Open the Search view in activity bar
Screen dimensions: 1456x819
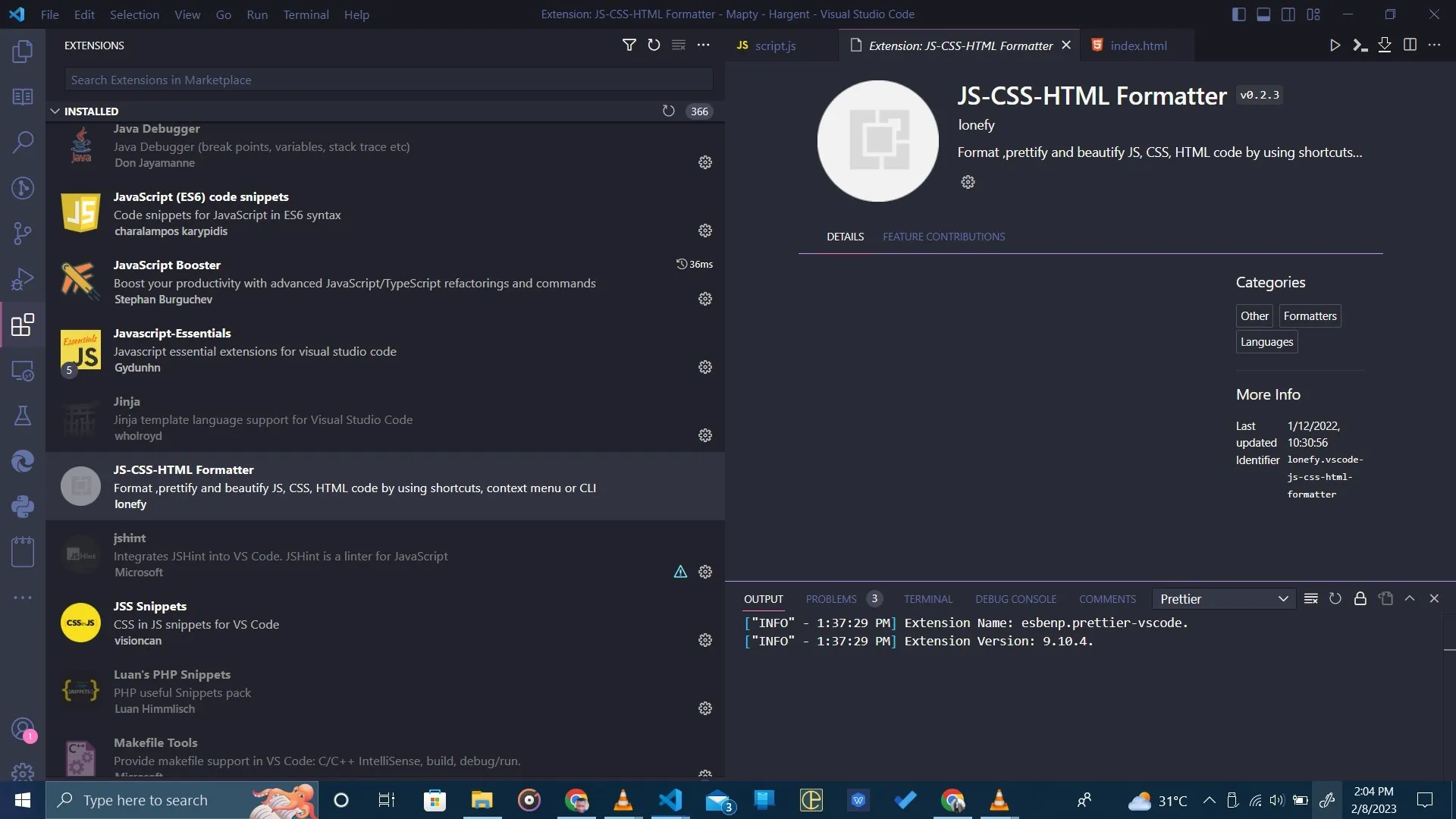point(23,142)
